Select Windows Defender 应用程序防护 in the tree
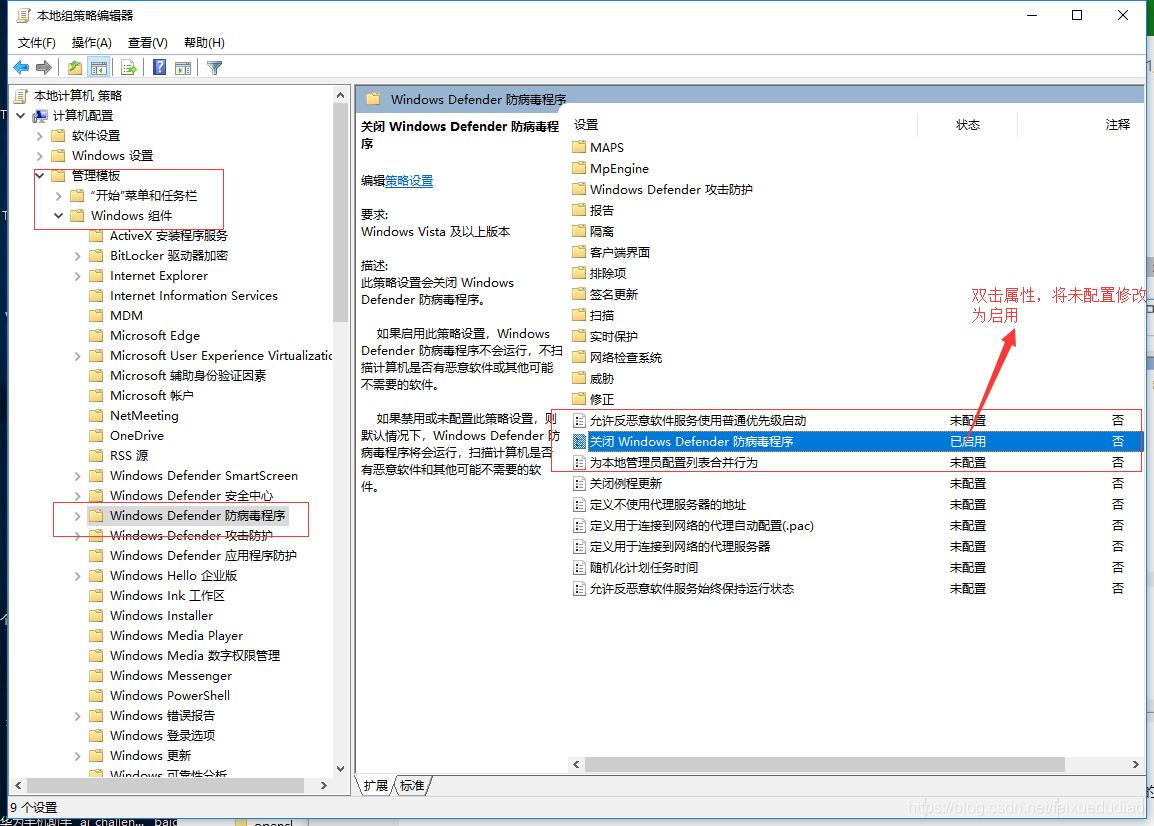1154x826 pixels. (x=203, y=555)
